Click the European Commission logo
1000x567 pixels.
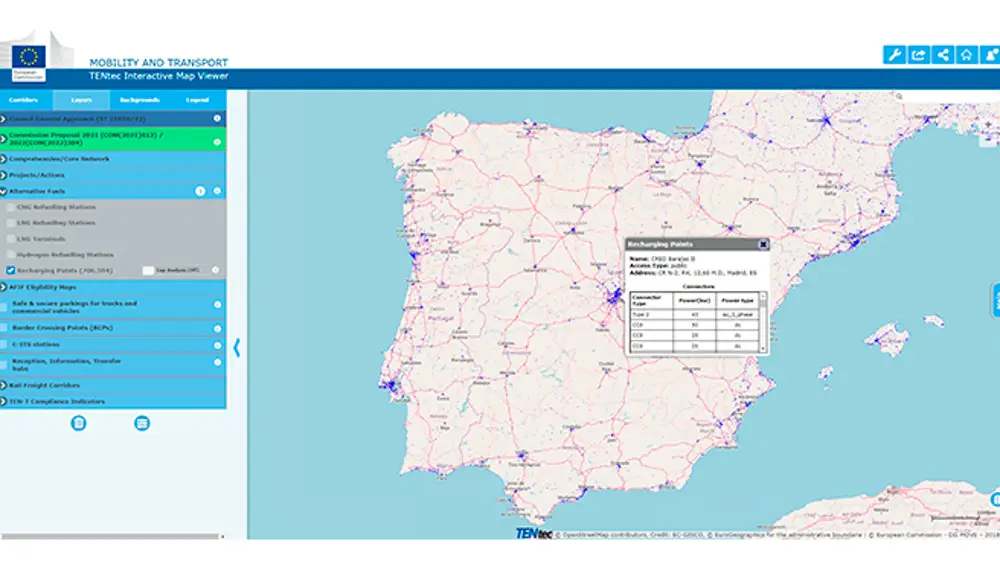[29, 63]
